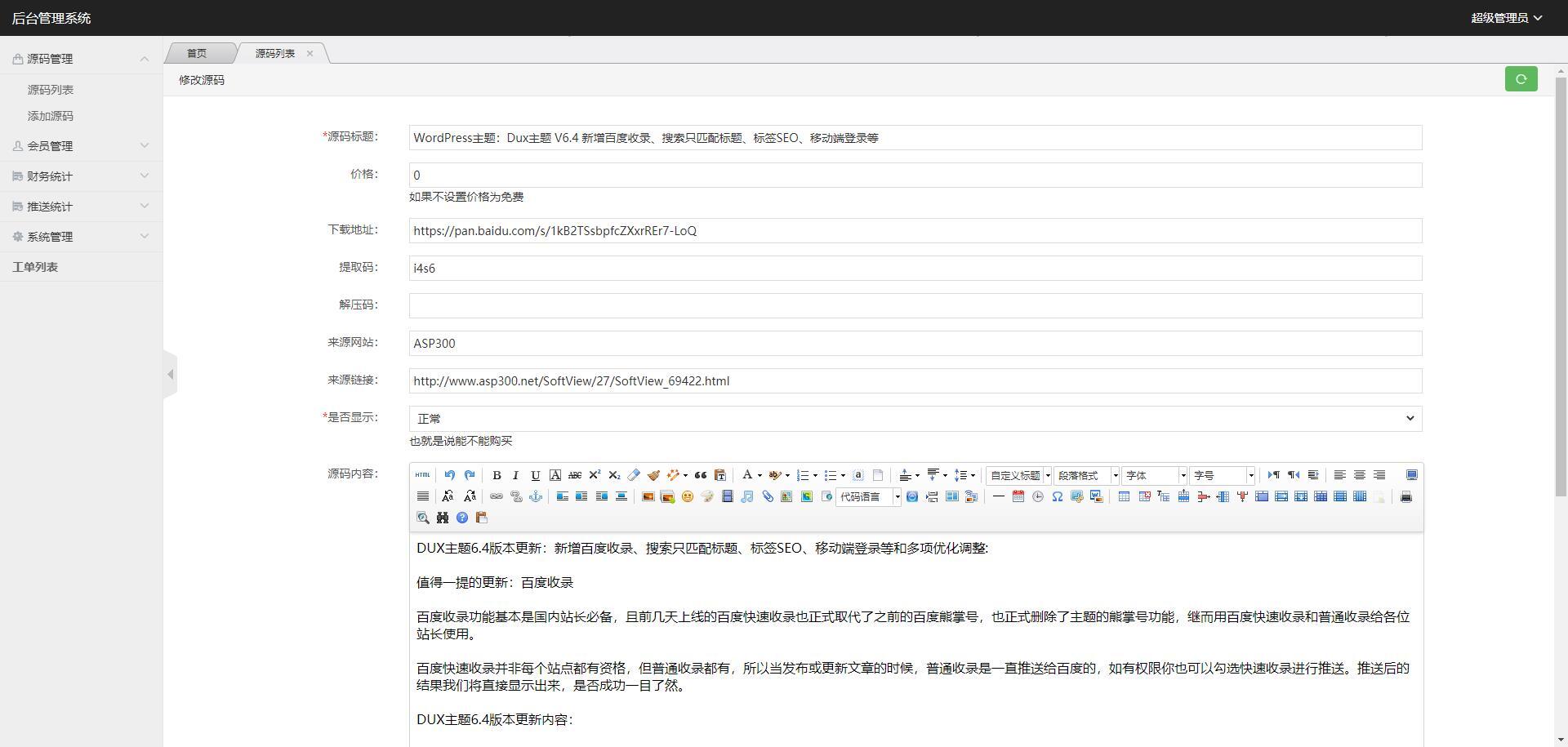Enable strikethrough text formatting
Viewport: 1568px width, 747px height.
point(576,475)
